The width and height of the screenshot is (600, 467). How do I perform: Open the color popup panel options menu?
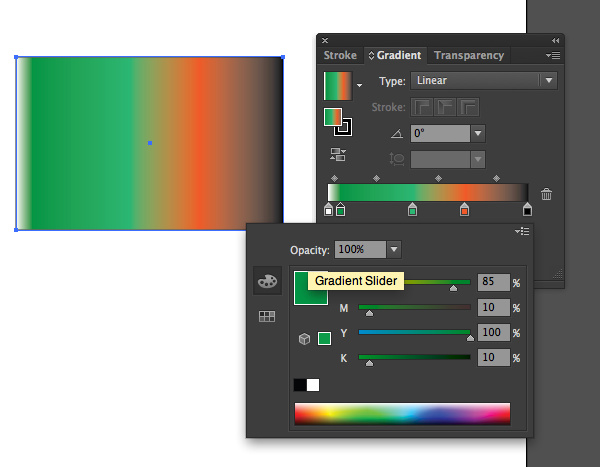522,231
